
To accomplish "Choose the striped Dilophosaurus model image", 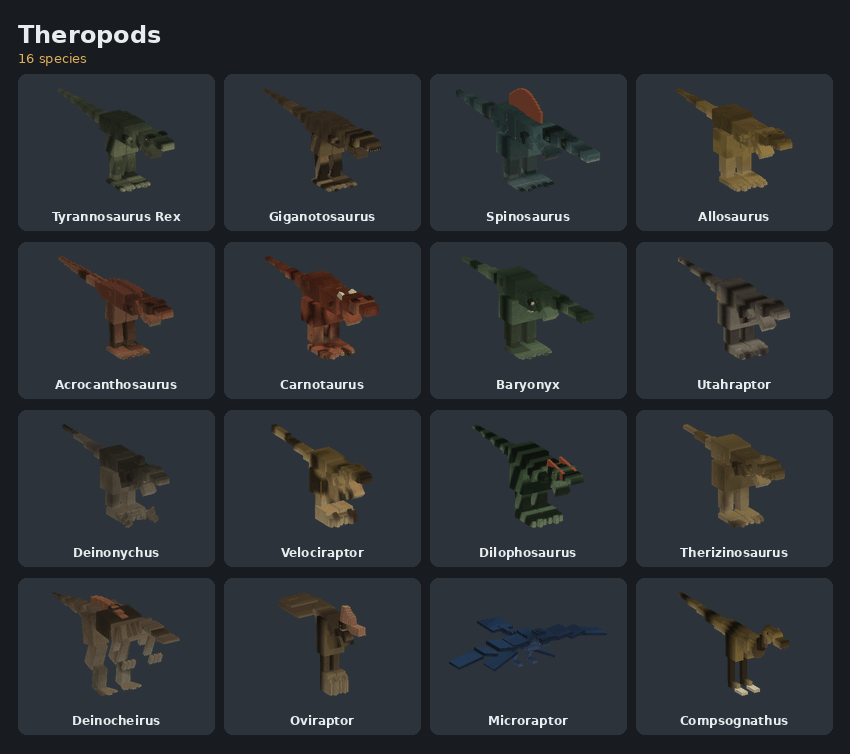I will click(x=528, y=476).
